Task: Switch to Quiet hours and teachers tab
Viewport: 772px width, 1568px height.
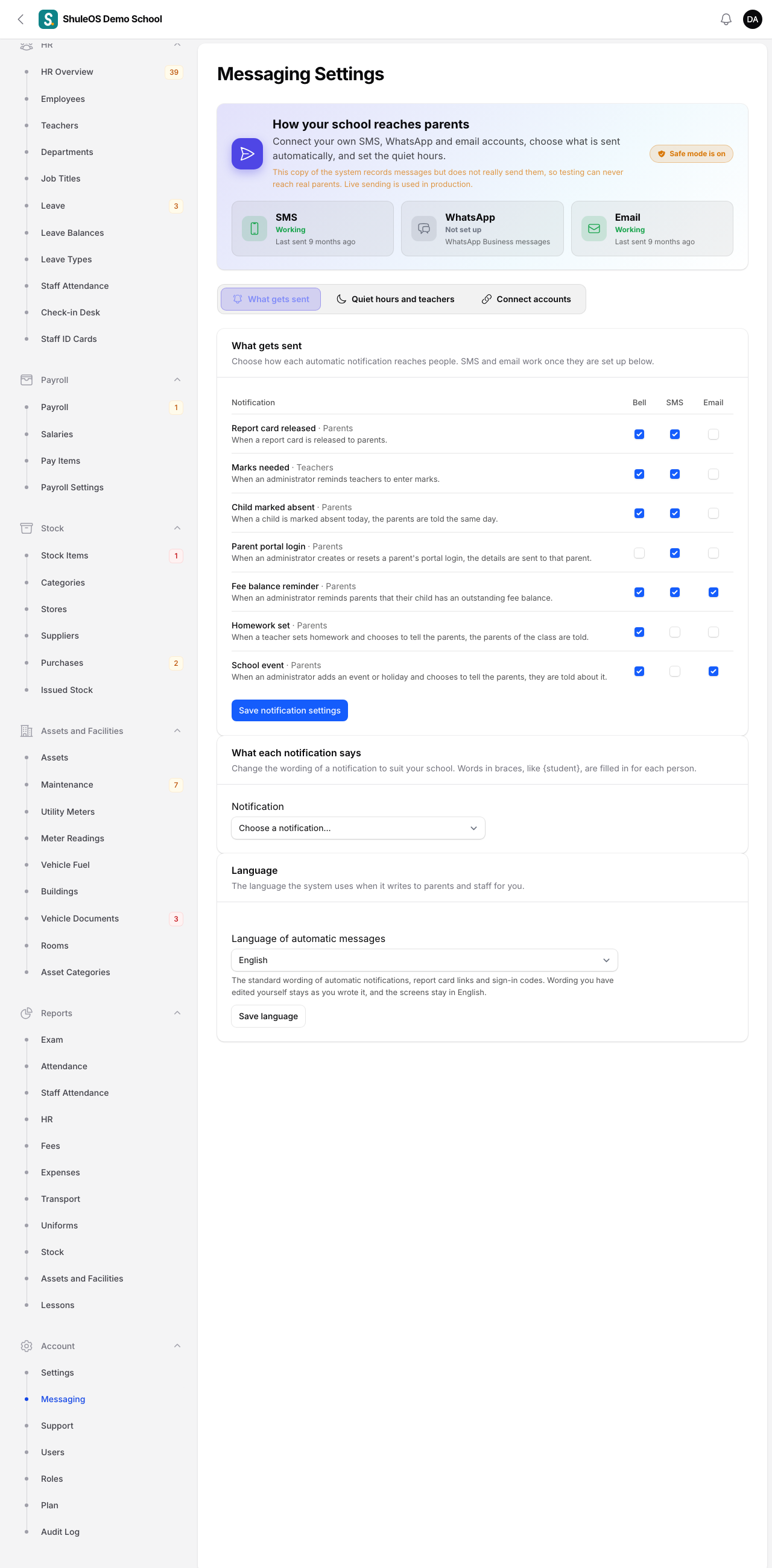Action: click(x=395, y=299)
